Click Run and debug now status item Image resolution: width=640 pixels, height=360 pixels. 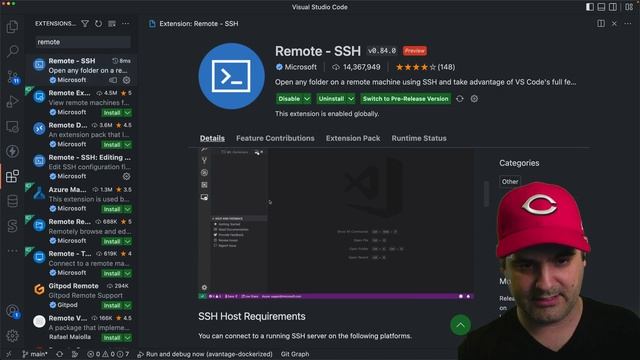click(204, 354)
